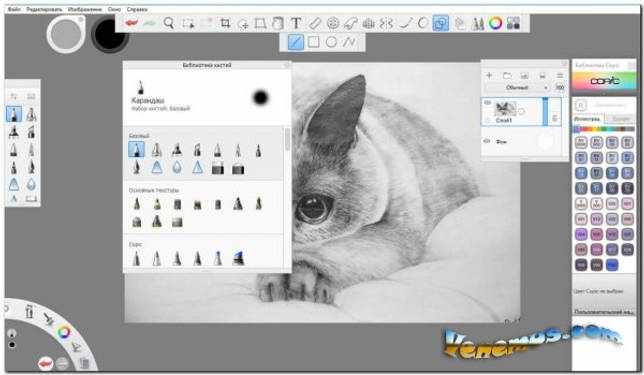Screen dimensions: 644x375
Task: Hide Слой 1 with its eye icon
Action: click(487, 103)
